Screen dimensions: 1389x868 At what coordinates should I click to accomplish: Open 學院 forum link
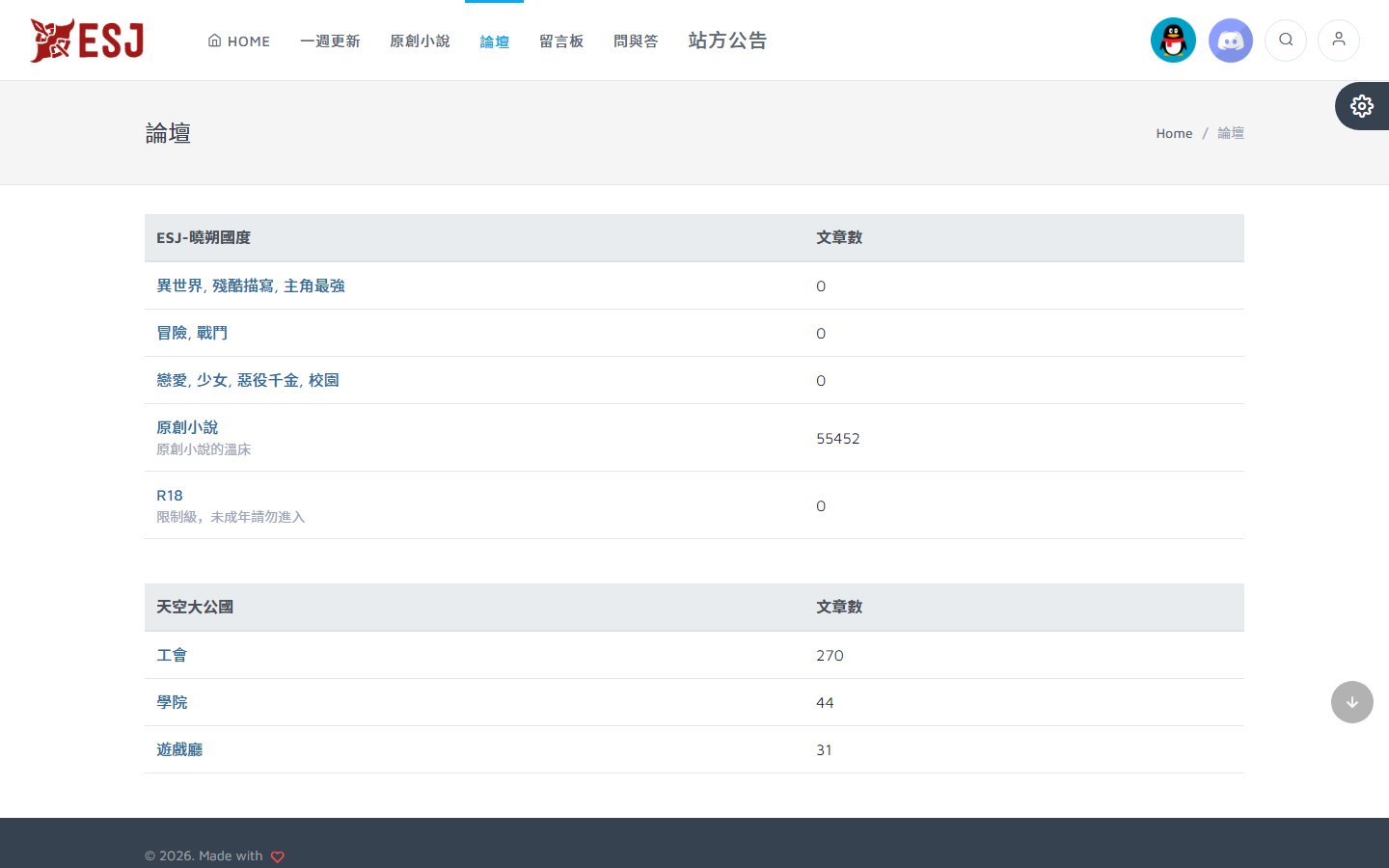(x=172, y=702)
